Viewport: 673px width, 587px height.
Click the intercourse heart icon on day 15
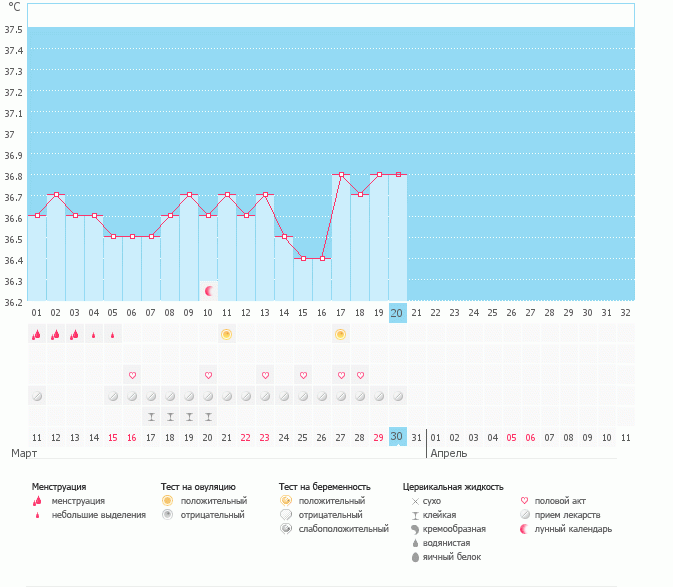303,375
